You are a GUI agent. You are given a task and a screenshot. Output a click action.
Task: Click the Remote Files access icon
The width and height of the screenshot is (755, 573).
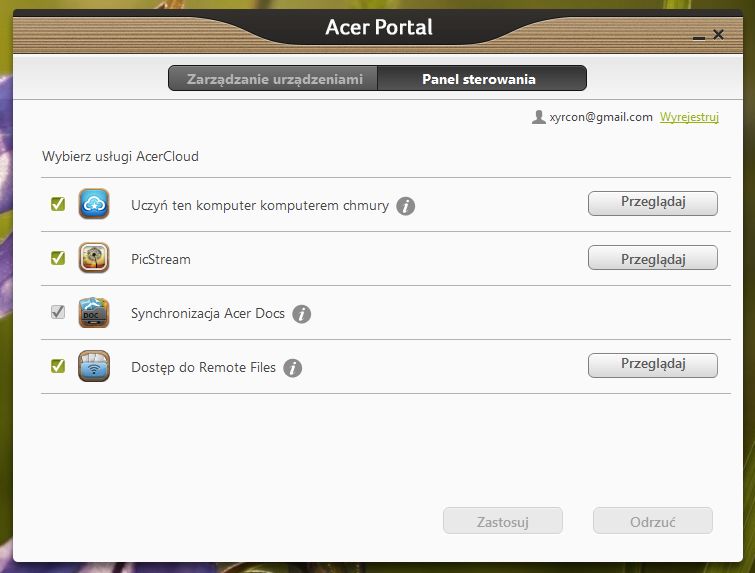tap(94, 366)
